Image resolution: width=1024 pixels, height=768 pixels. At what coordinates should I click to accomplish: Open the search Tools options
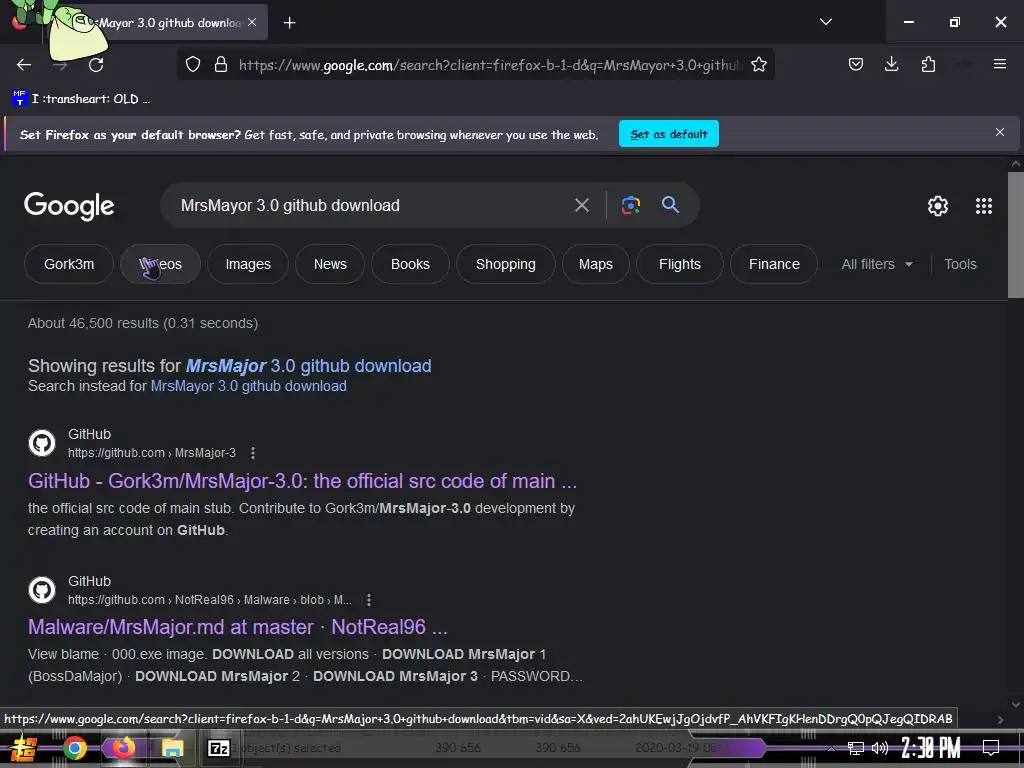click(x=960, y=264)
